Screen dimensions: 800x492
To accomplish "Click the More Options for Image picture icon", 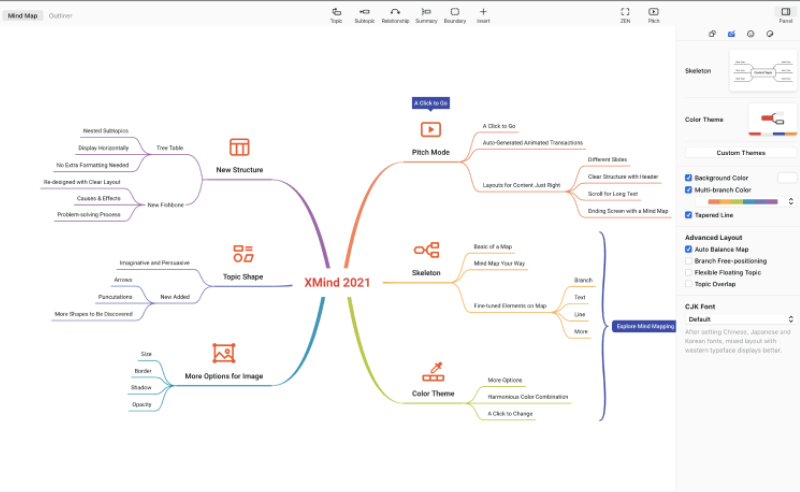I will click(224, 353).
